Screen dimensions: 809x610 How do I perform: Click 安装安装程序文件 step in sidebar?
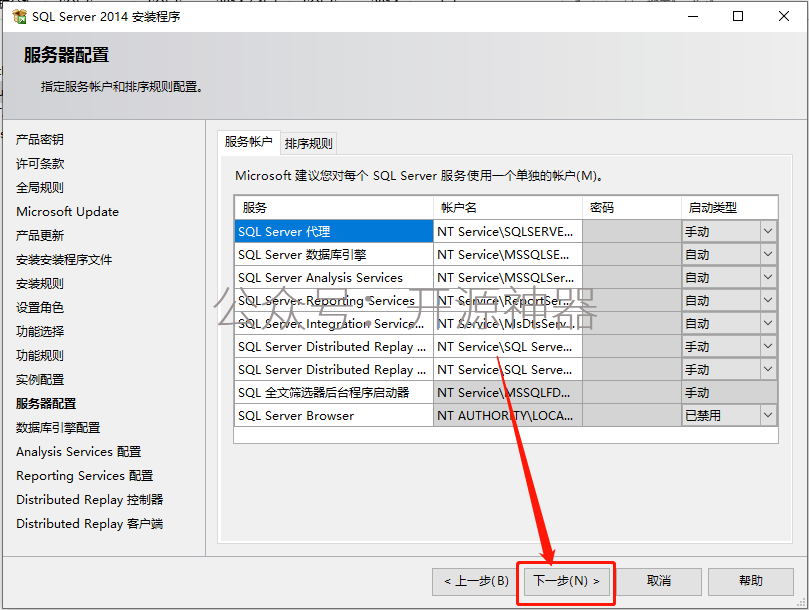coord(64,260)
